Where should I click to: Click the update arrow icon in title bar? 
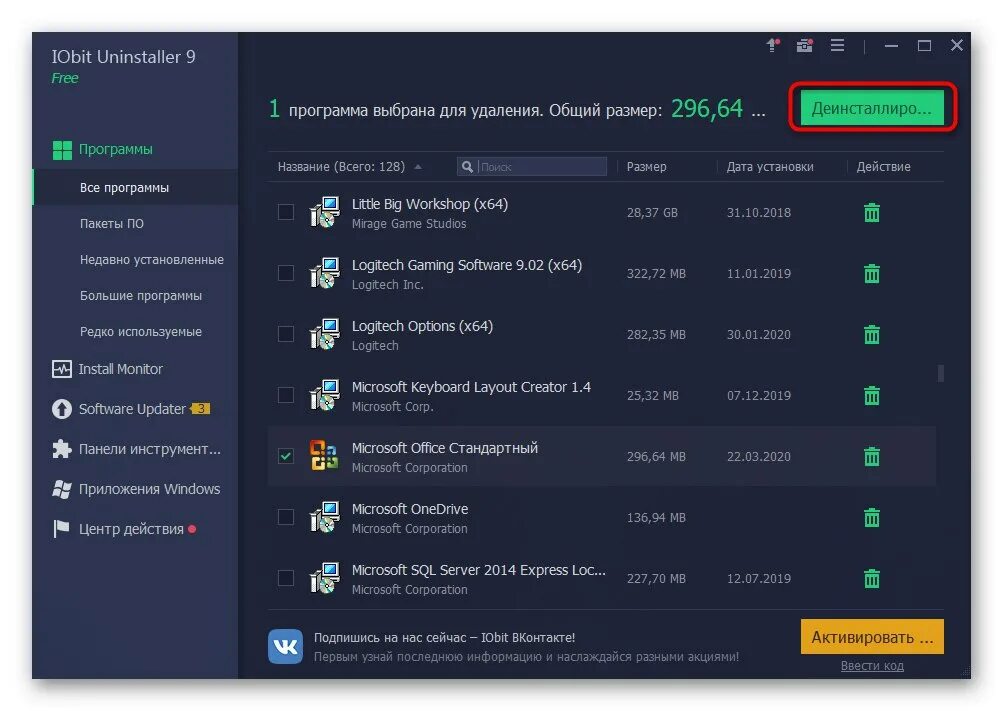(x=773, y=45)
